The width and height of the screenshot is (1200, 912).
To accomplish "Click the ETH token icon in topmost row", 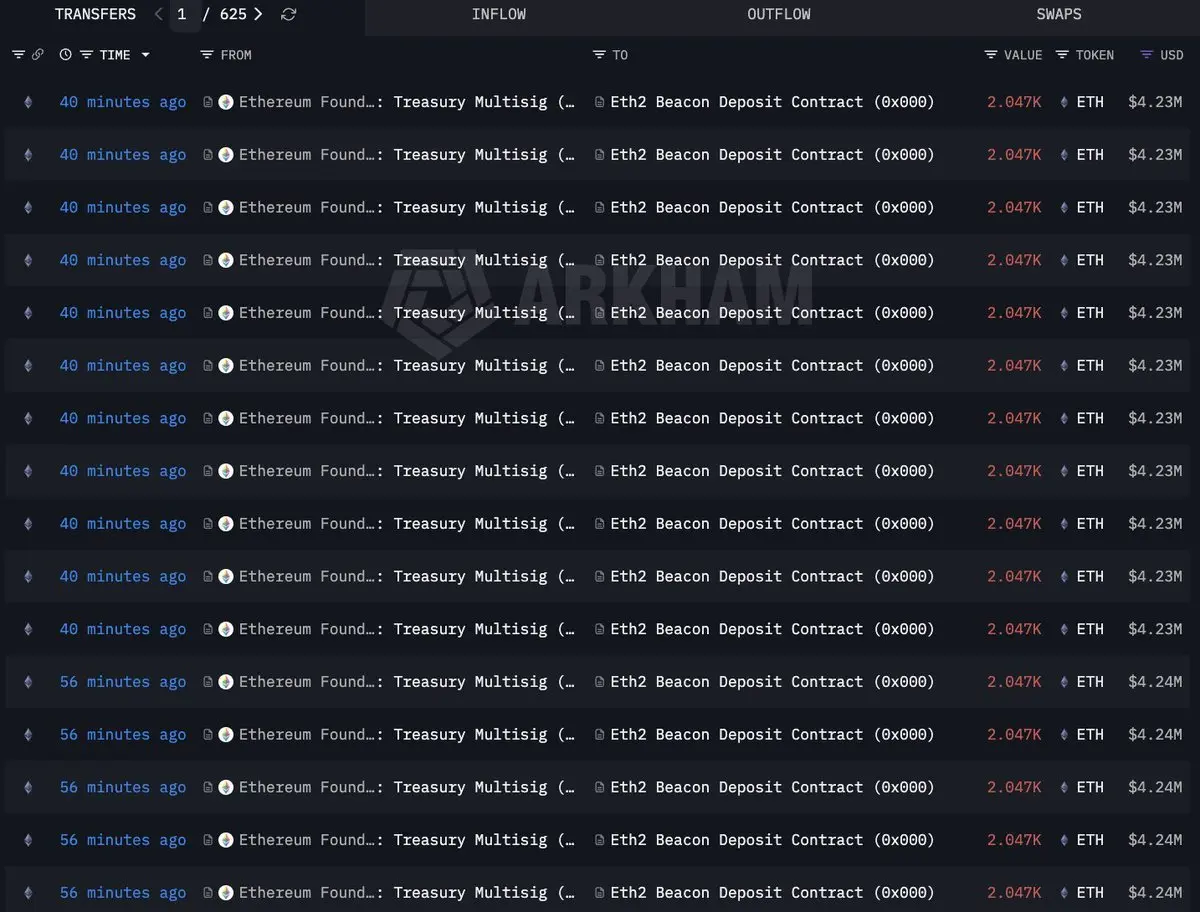I will point(1063,102).
